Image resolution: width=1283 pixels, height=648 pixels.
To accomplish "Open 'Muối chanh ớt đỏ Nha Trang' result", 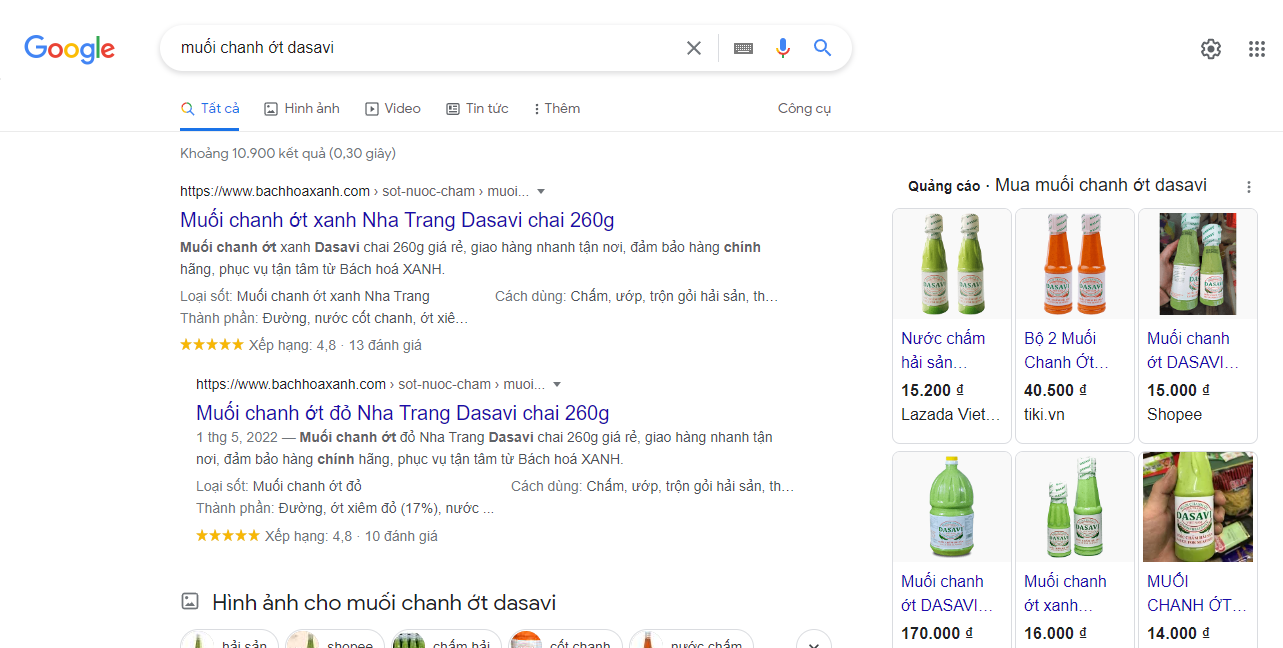I will (x=402, y=413).
